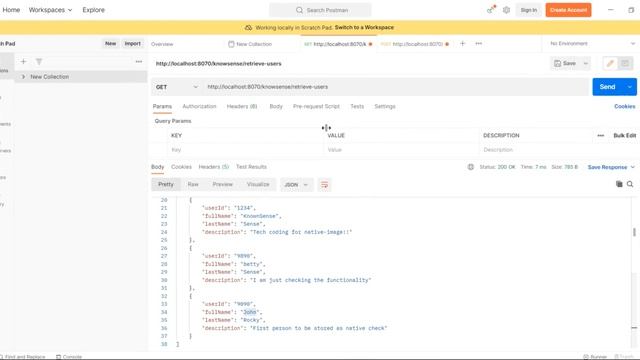Image resolution: width=640 pixels, height=360 pixels.
Task: Click the pencil edit icon near Save
Action: click(610, 63)
